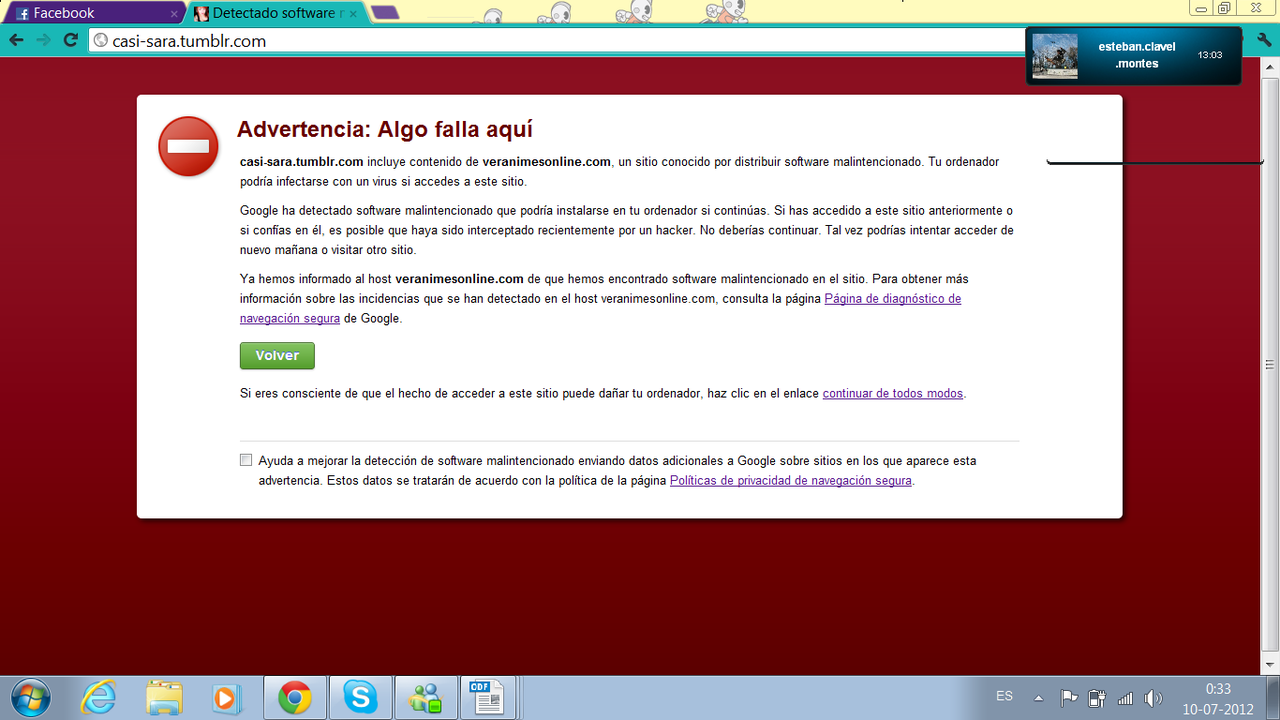The width and height of the screenshot is (1280, 720).
Task: Open Windows Live Messenger taskbar icon
Action: click(425, 697)
